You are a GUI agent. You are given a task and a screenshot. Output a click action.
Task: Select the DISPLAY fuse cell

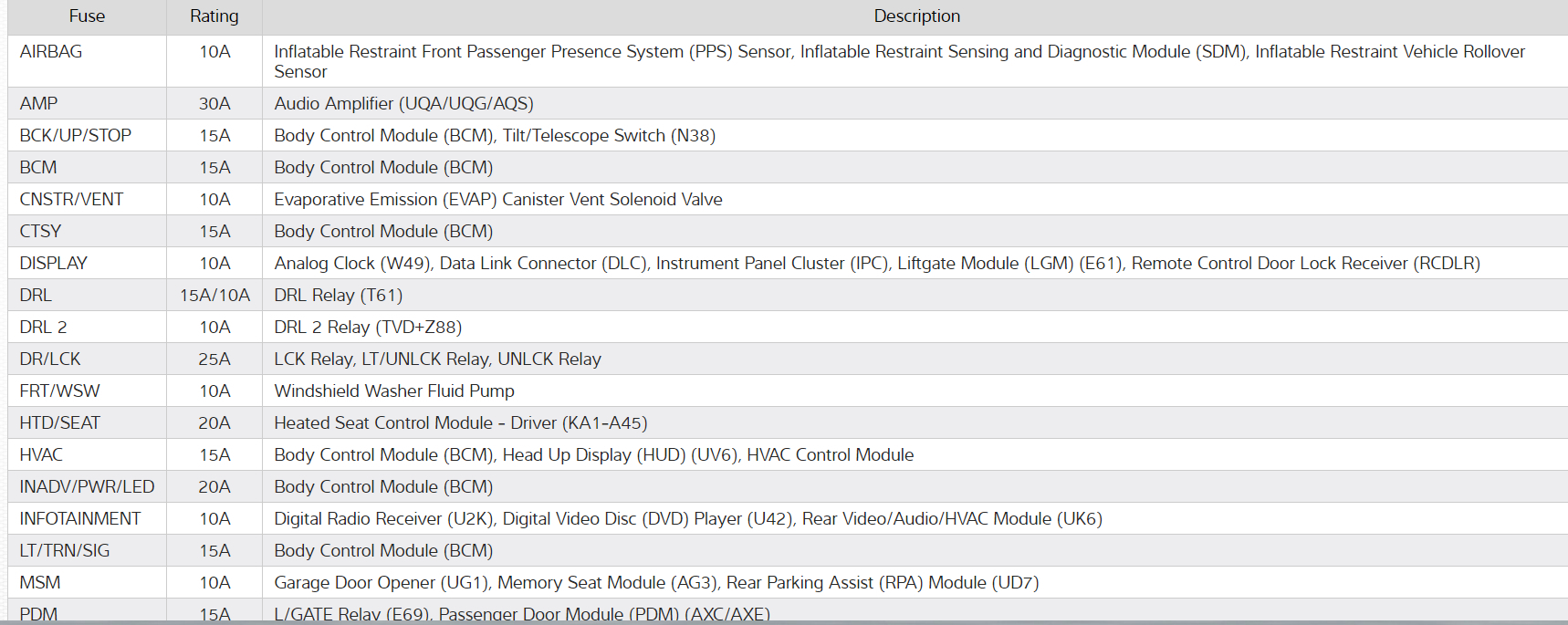[x=54, y=264]
